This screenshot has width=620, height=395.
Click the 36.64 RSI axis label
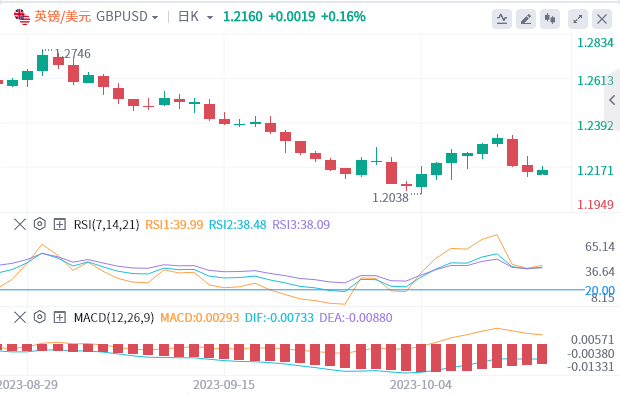600,272
